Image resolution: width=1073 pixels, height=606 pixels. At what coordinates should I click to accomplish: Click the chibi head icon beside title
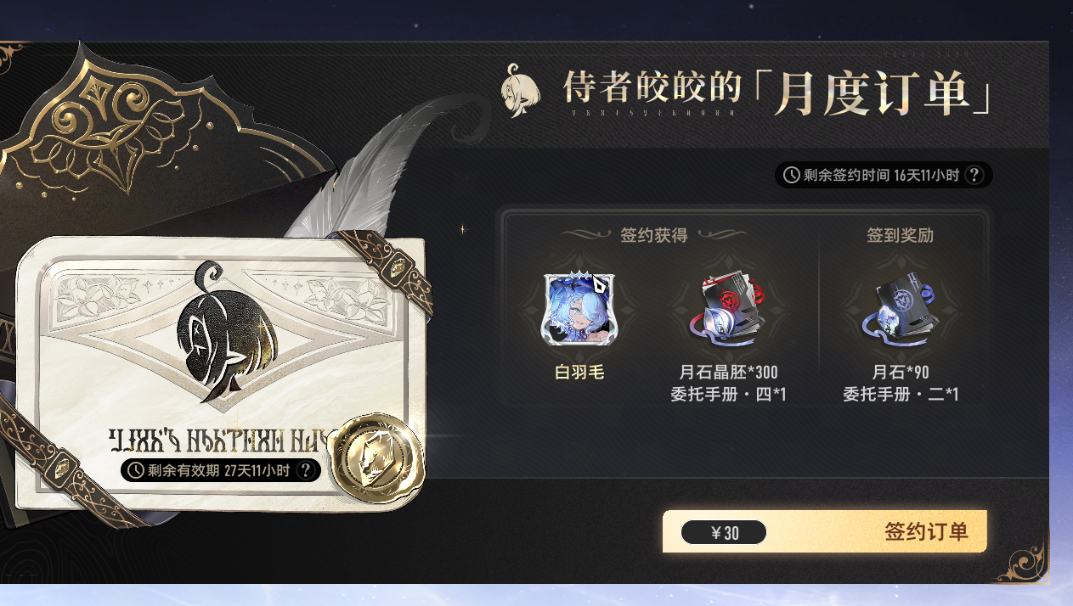tap(520, 91)
